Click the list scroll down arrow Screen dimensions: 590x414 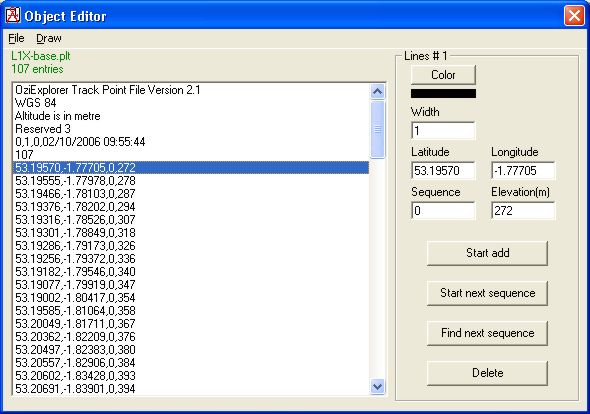point(377,386)
